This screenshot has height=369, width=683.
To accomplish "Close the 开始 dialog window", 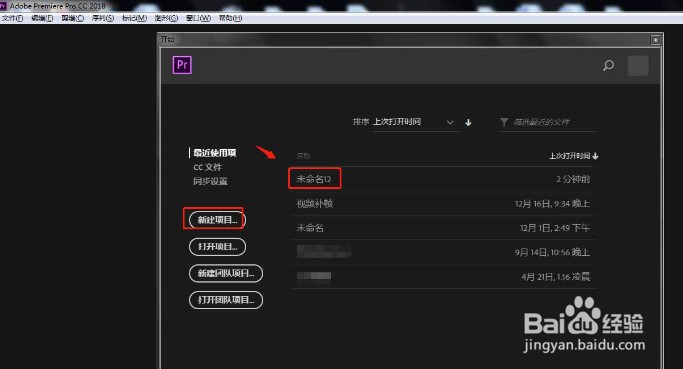I will [656, 40].
